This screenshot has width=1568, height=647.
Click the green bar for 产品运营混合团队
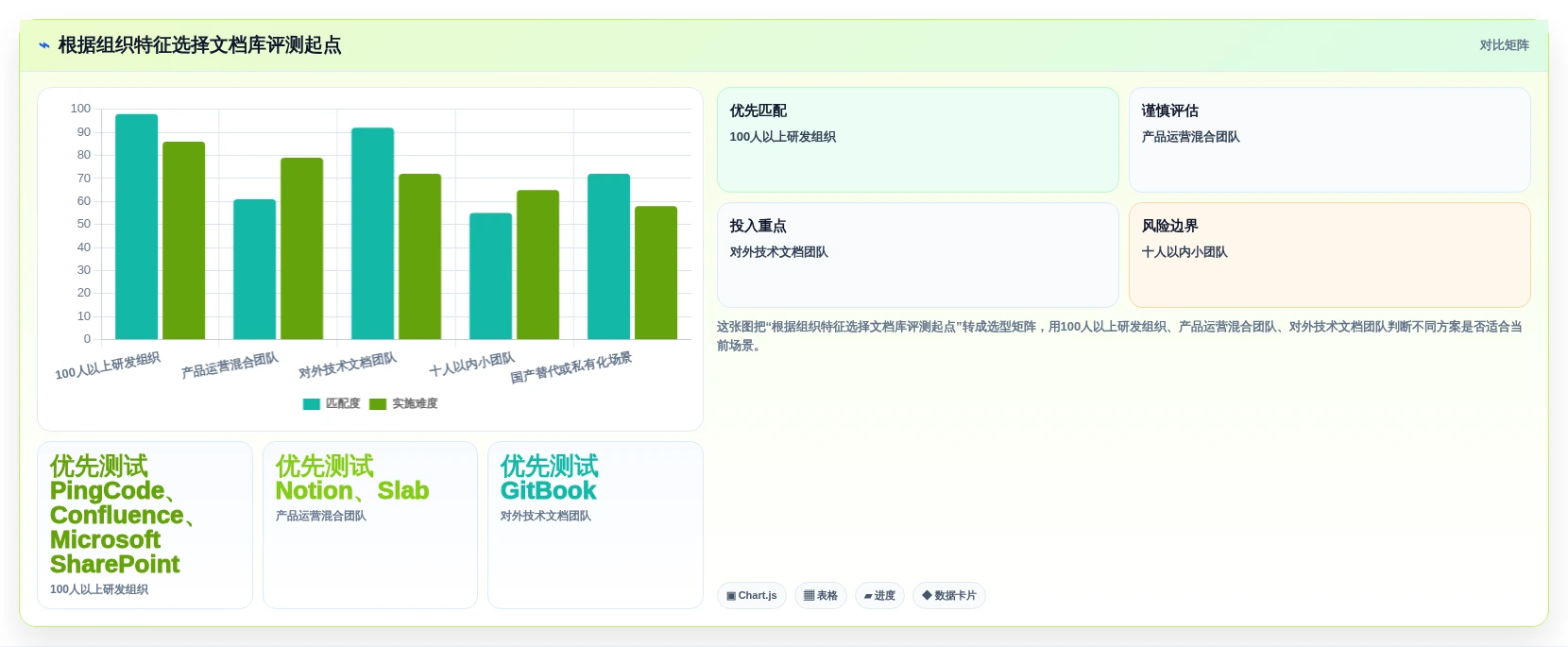pyautogui.click(x=302, y=248)
